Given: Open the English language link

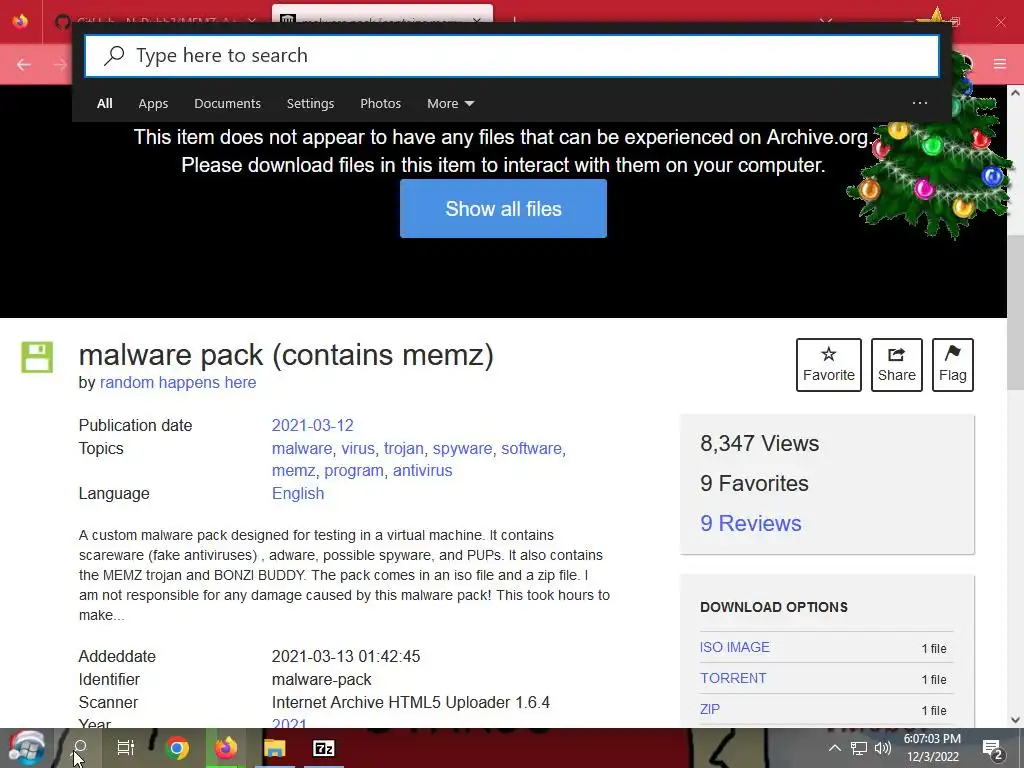Looking at the screenshot, I should tap(298, 494).
